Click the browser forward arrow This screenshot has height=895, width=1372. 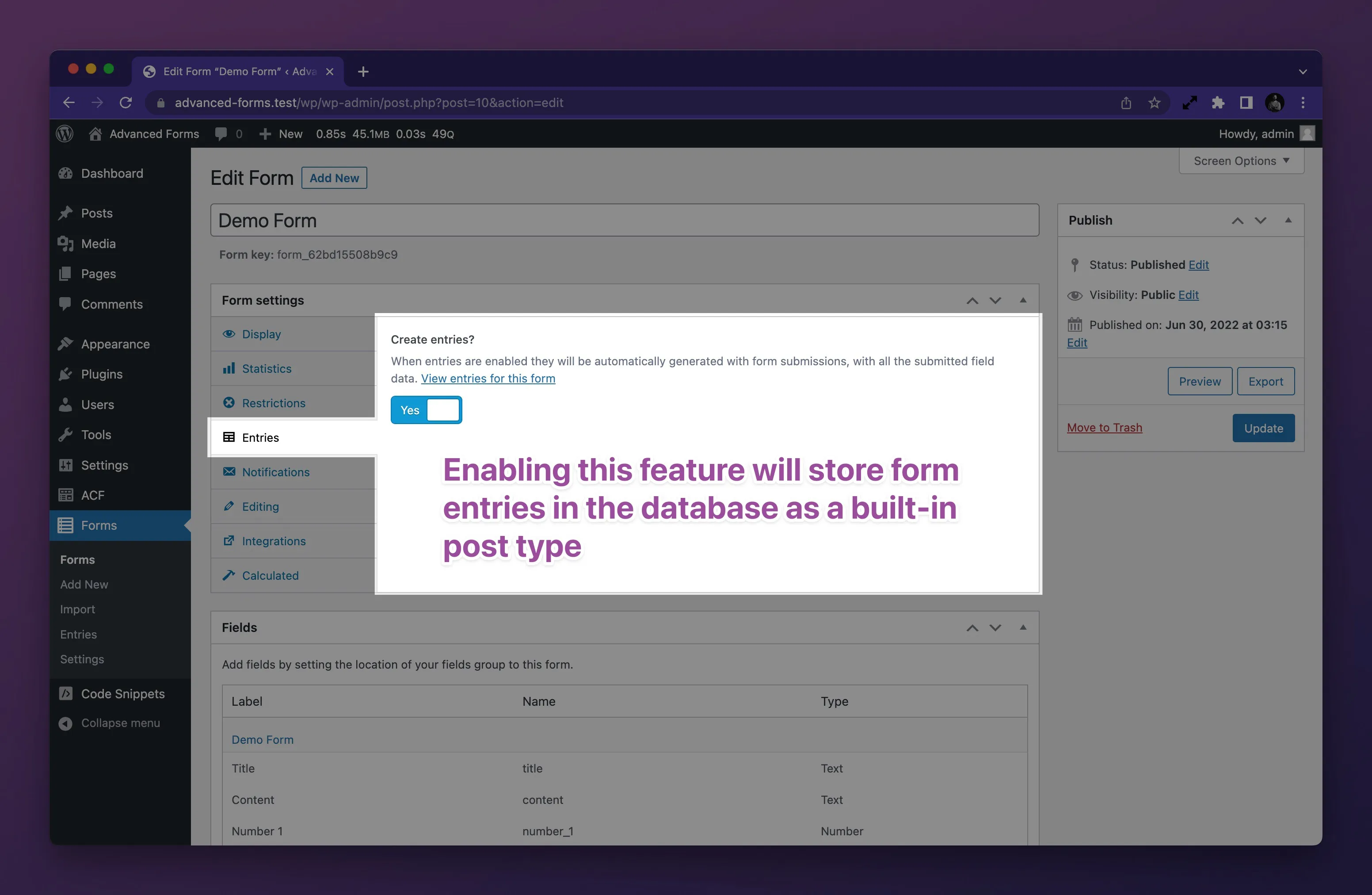(x=97, y=103)
